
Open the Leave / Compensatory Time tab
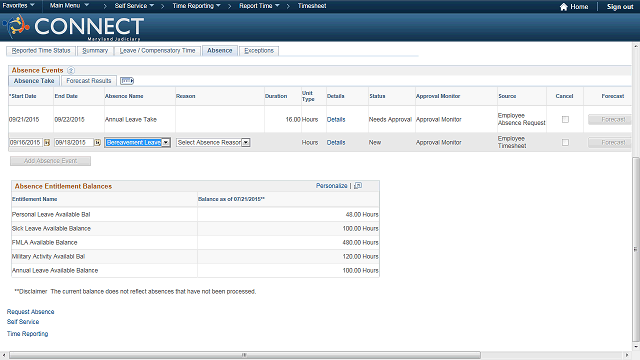coord(157,51)
